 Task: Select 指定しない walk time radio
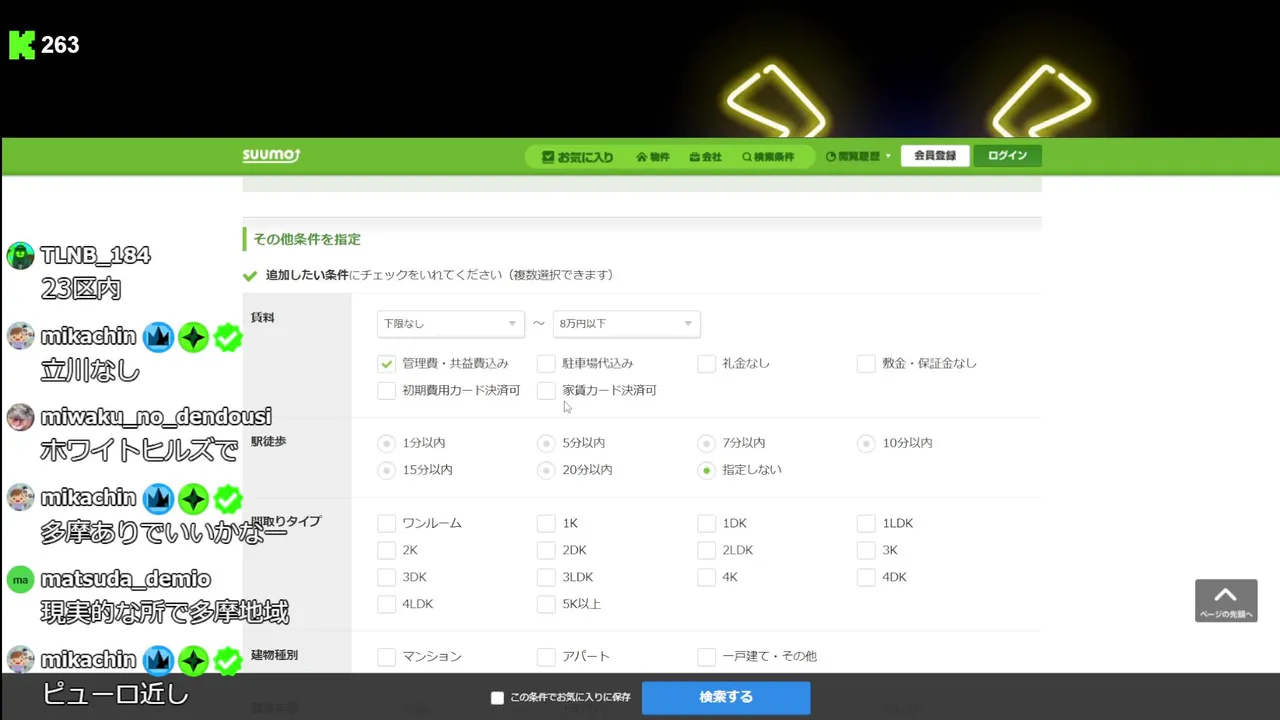(706, 470)
